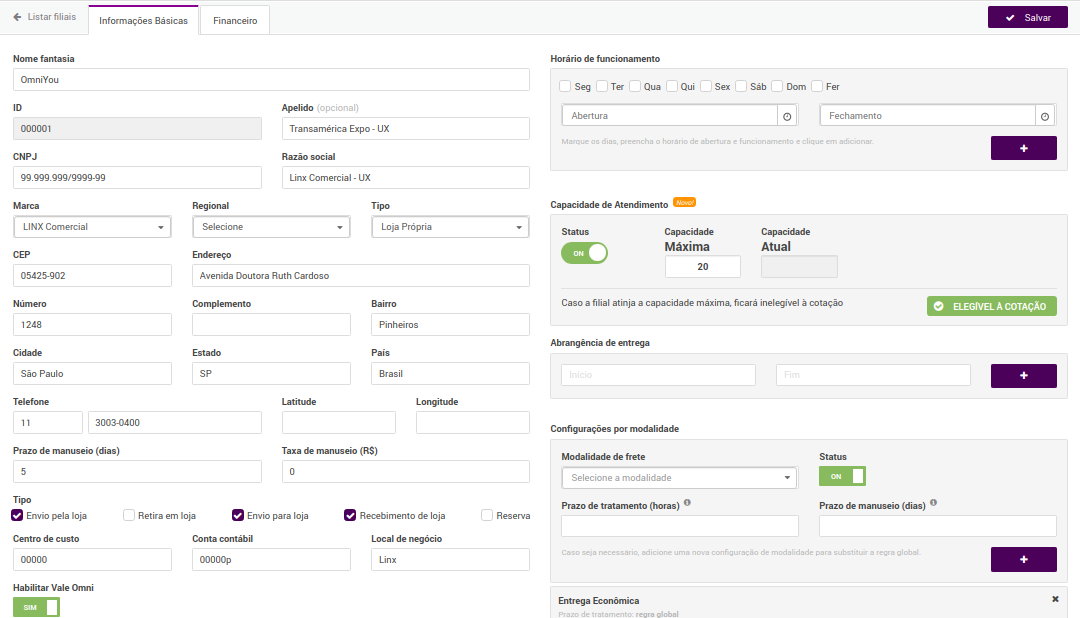Viewport: 1080px width, 618px height.
Task: Click info icon beside Prazo de tratamento
Action: (687, 503)
